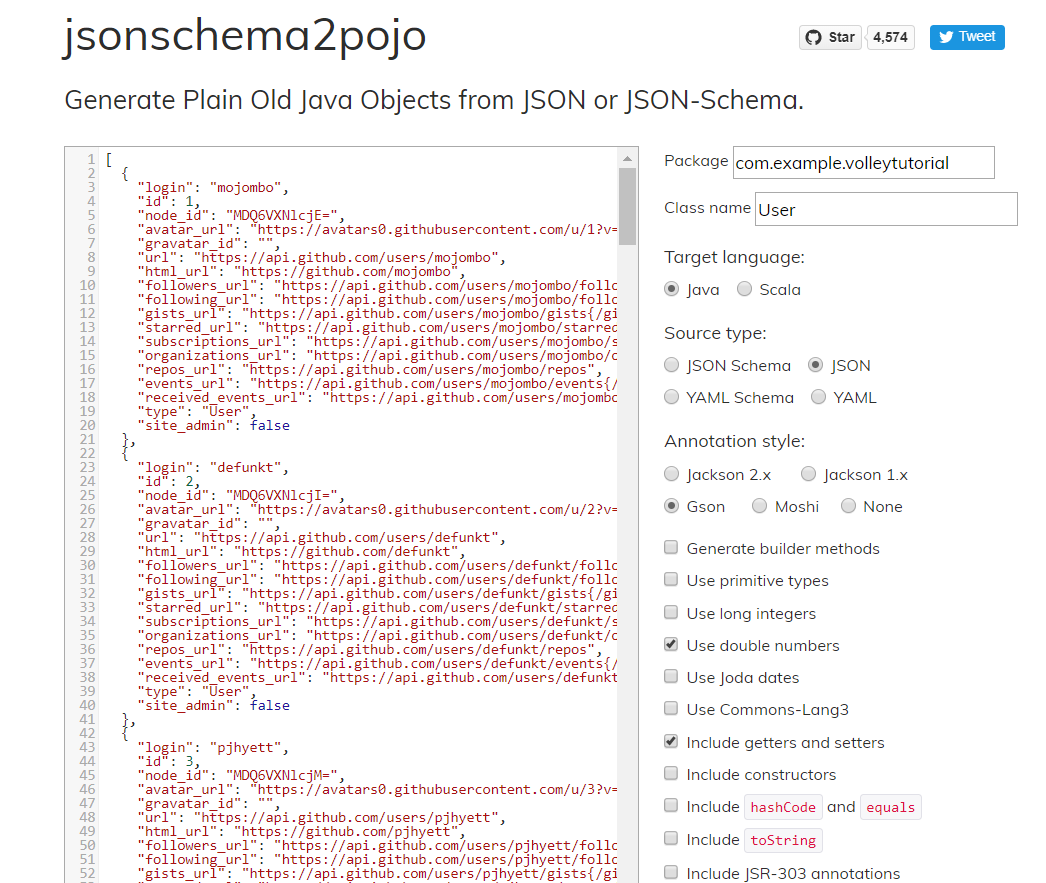Click "repos_url" line for defunkt
Image resolution: width=1046 pixels, height=883 pixels.
click(x=370, y=650)
